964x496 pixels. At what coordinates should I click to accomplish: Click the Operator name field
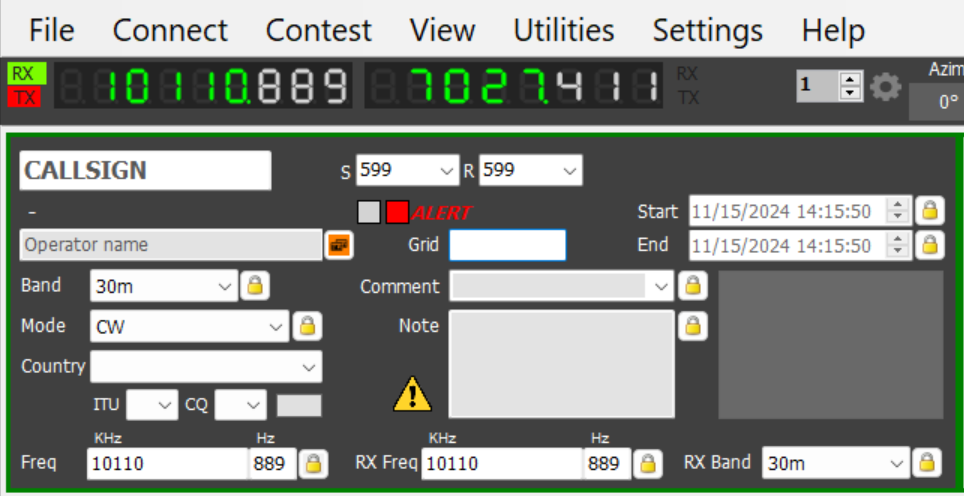point(171,245)
